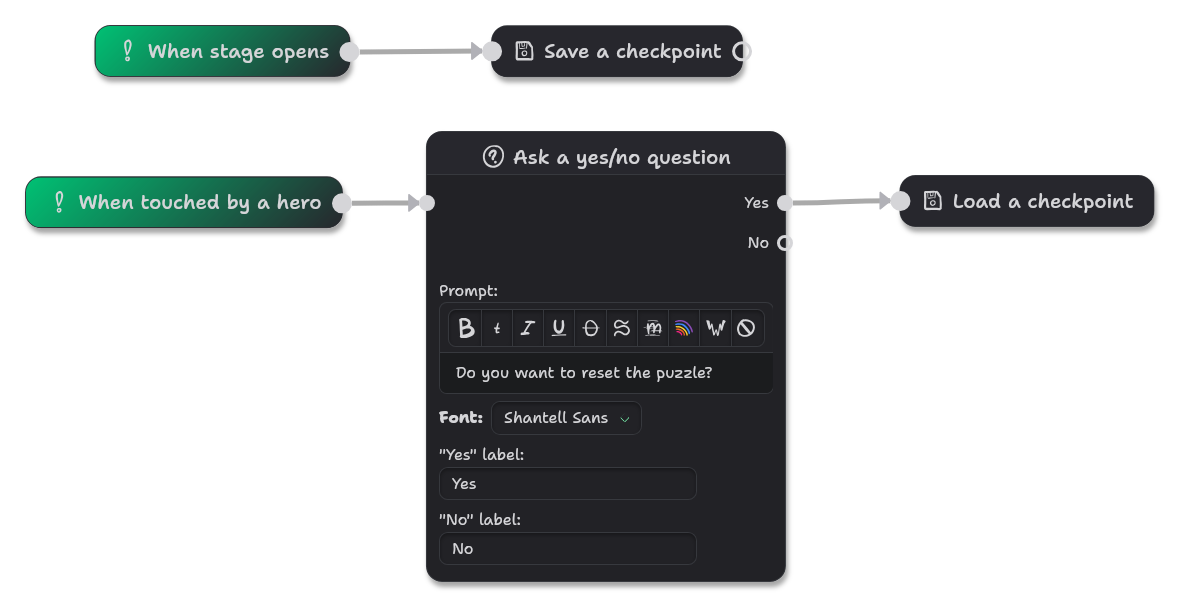The height and width of the screenshot is (605, 1179).
Task: Click the prompt text field reading reset the puzzle
Action: pyautogui.click(x=606, y=372)
